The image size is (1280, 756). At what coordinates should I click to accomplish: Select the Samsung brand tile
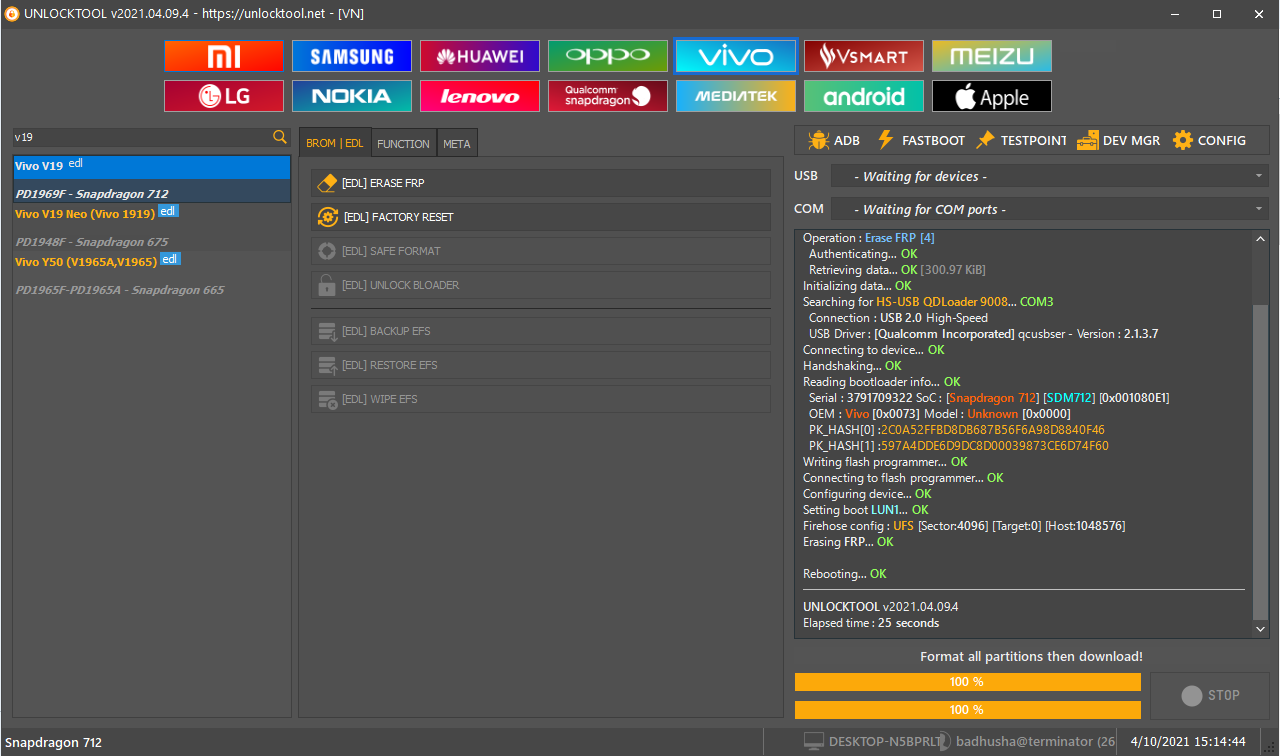pyautogui.click(x=352, y=56)
